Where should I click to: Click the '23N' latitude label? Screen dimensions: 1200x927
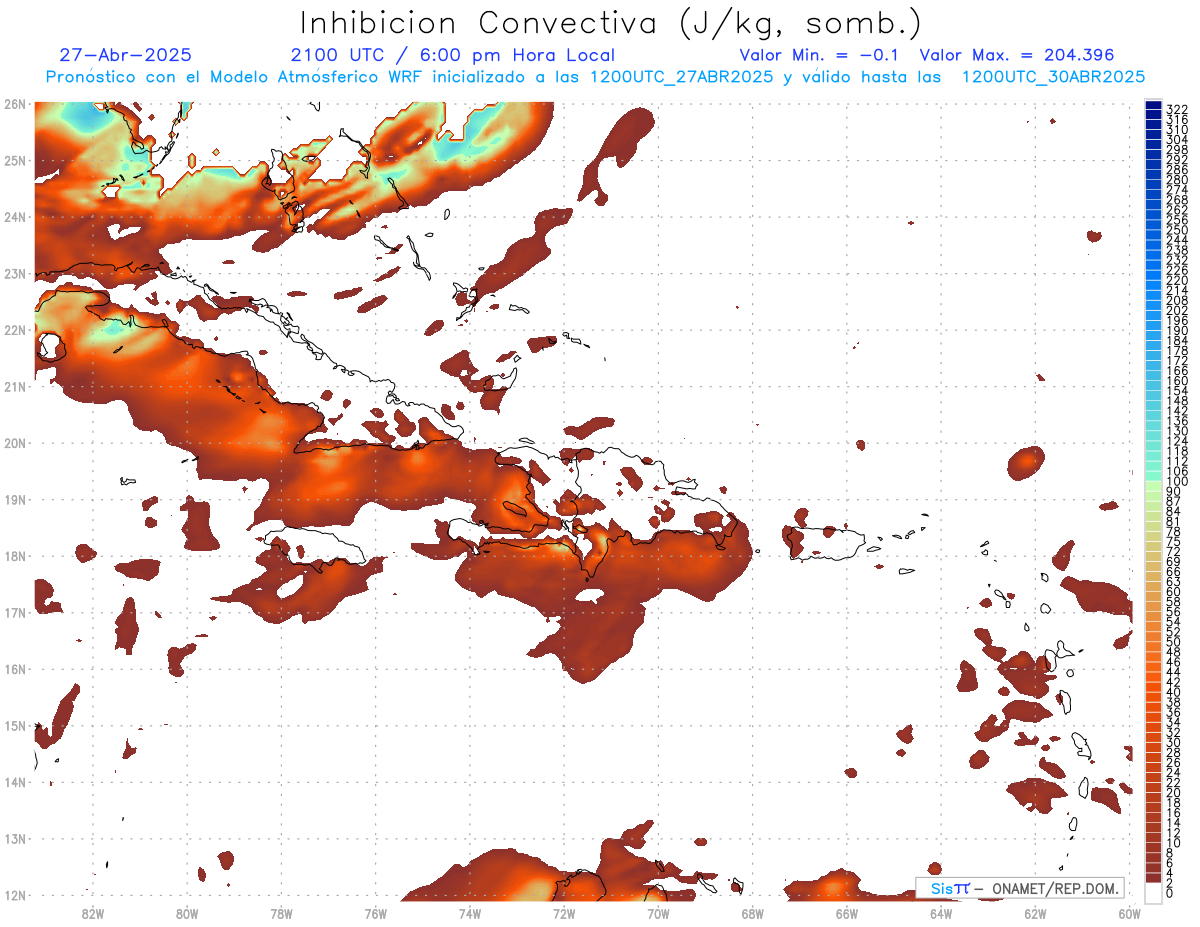(14, 273)
